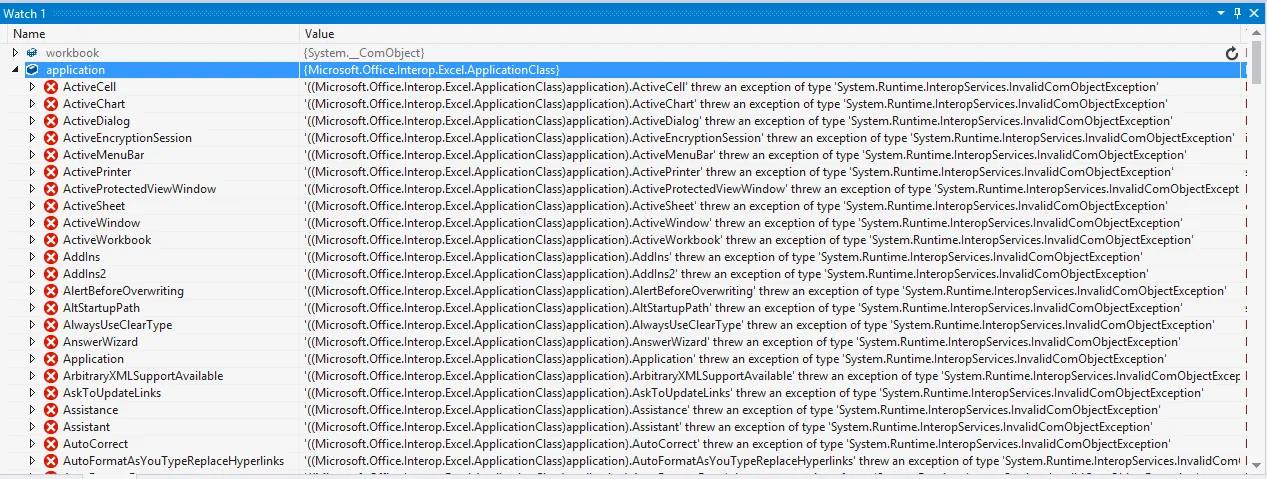Expand the AutoCorrect node

click(x=33, y=444)
